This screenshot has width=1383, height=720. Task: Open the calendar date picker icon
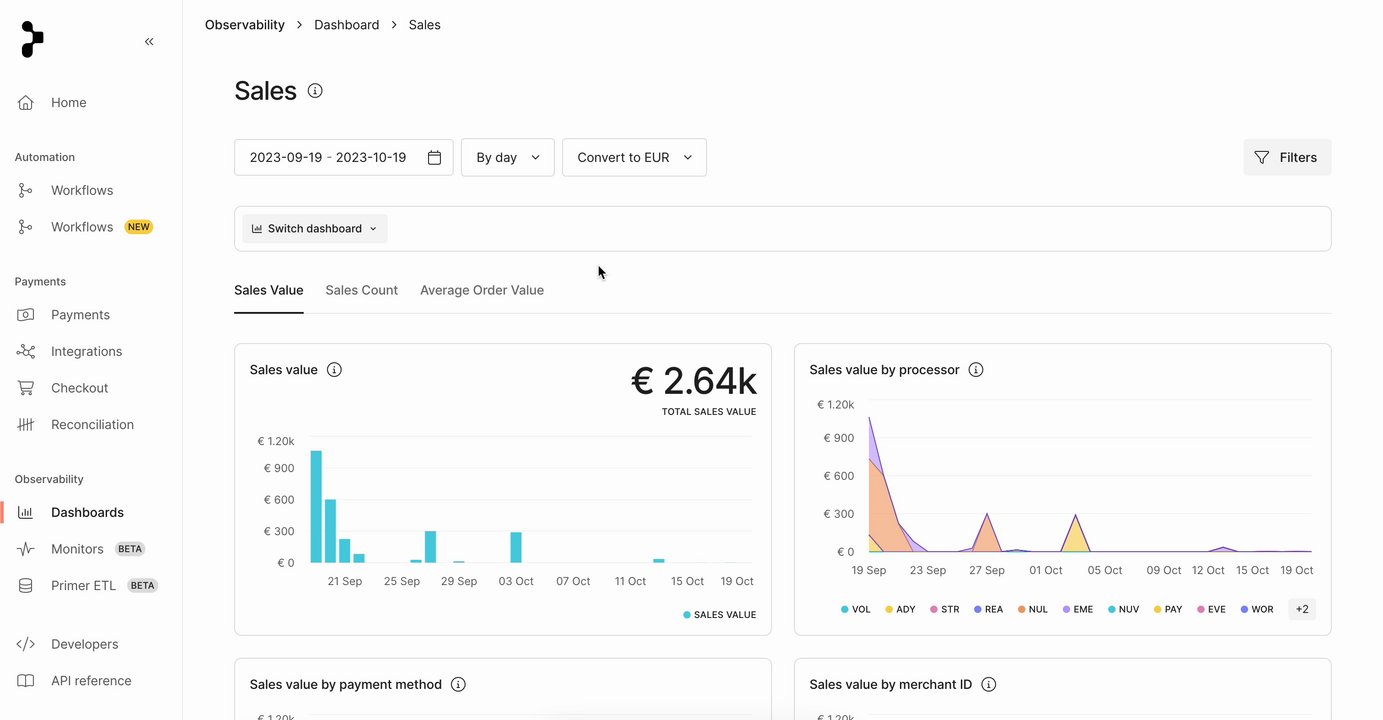click(x=434, y=158)
